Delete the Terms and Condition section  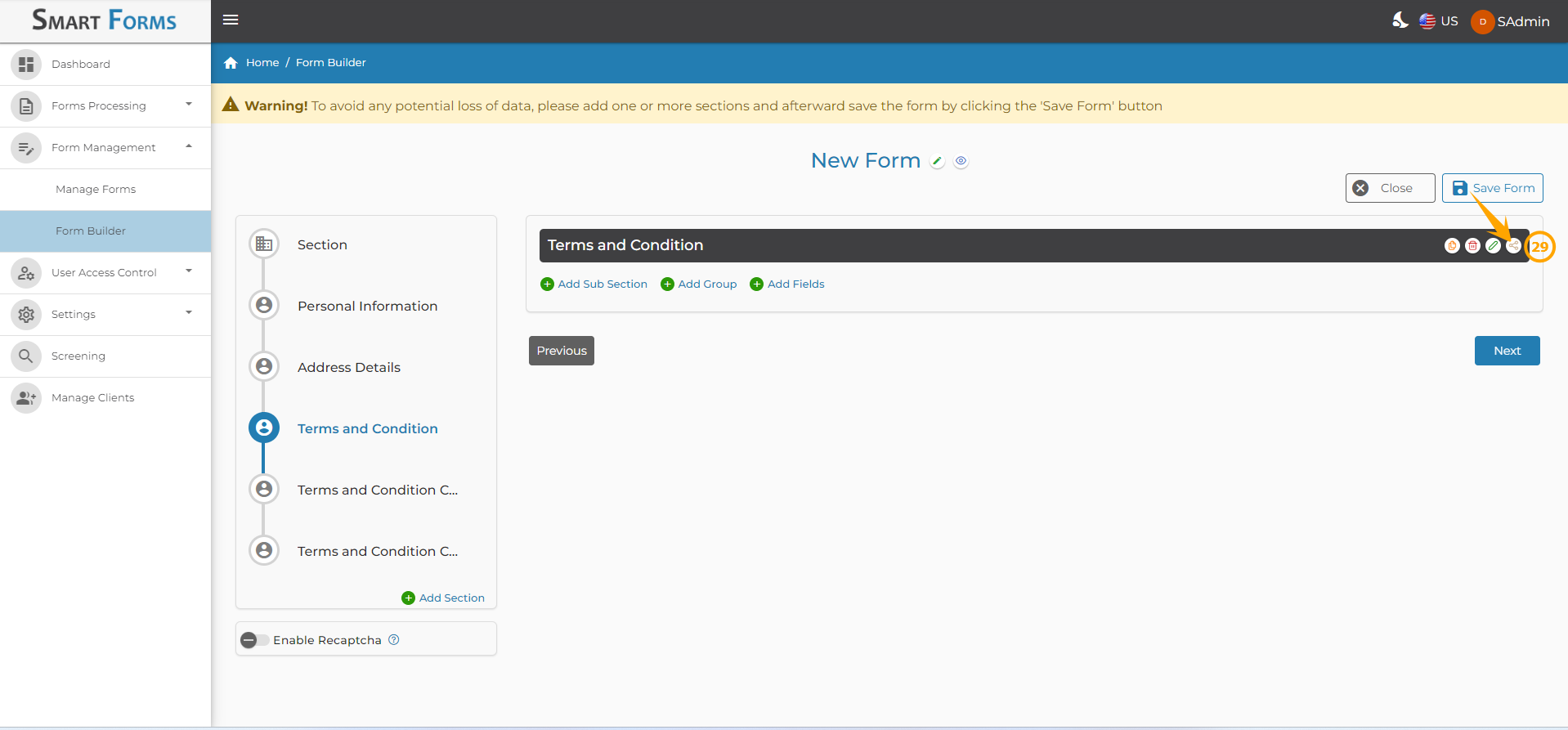[x=1472, y=245]
